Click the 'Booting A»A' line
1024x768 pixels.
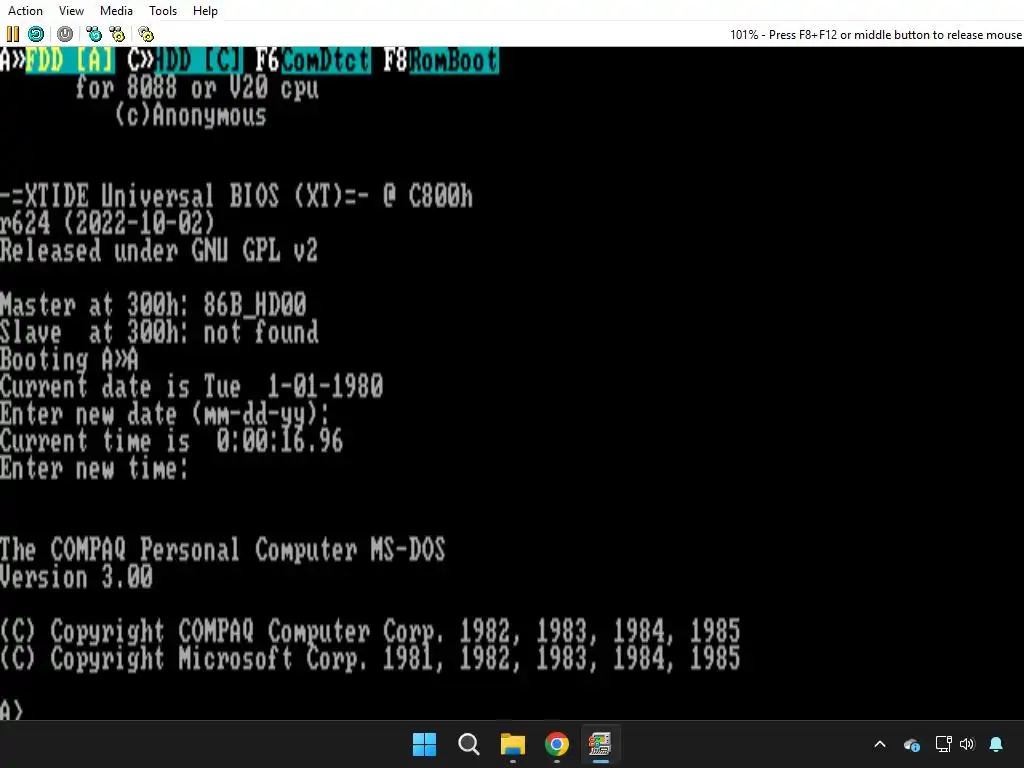click(69, 359)
